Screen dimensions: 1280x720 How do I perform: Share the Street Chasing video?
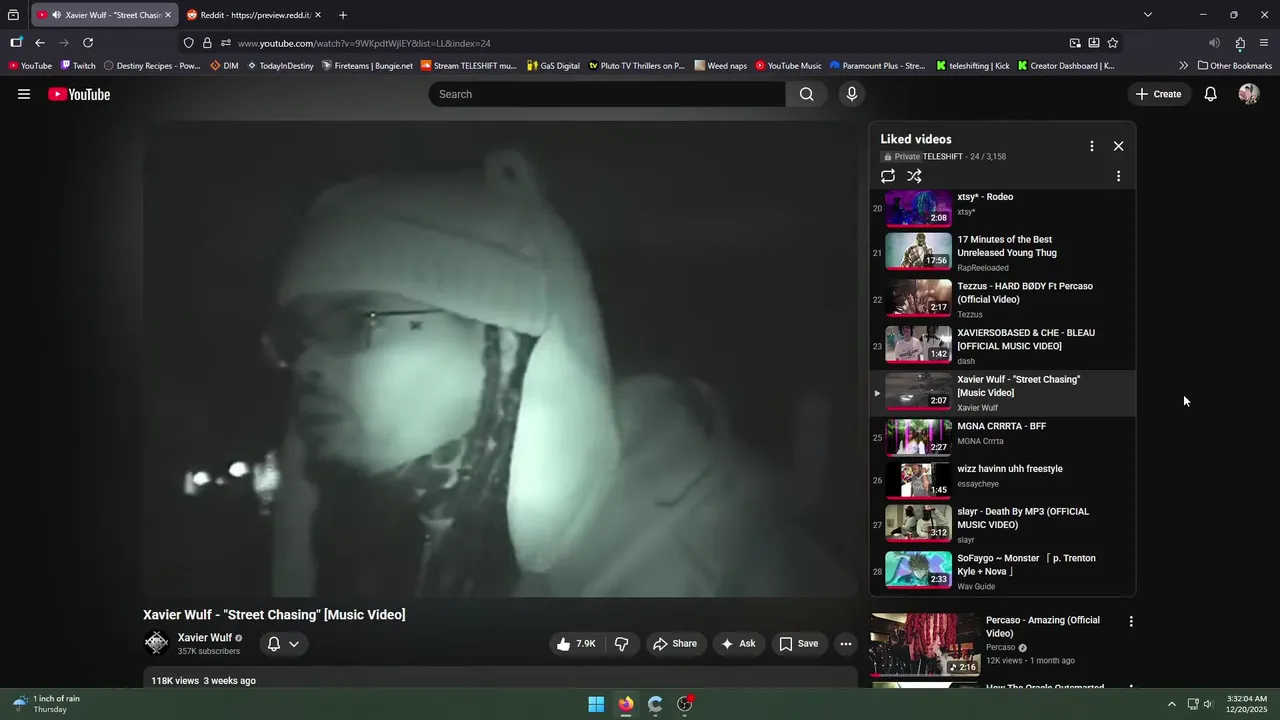675,644
